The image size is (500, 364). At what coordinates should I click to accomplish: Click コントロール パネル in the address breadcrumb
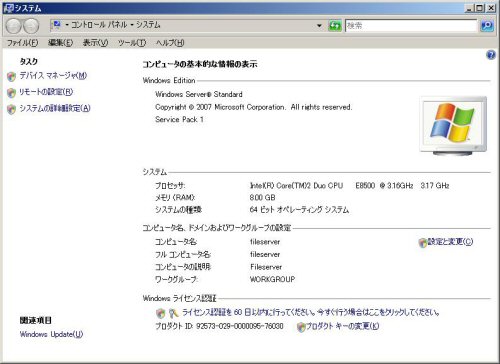pos(99,25)
